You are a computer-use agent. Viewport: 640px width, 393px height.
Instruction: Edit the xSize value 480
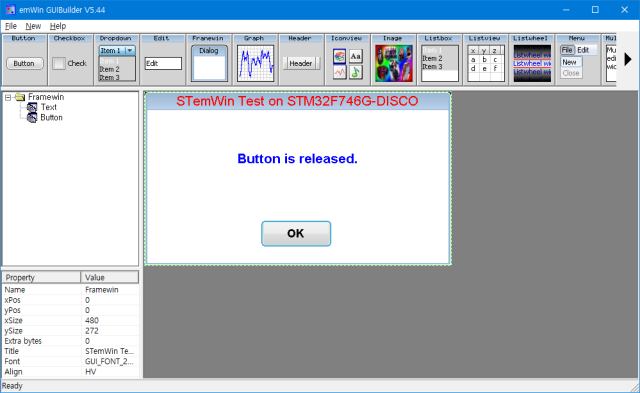click(x=111, y=320)
